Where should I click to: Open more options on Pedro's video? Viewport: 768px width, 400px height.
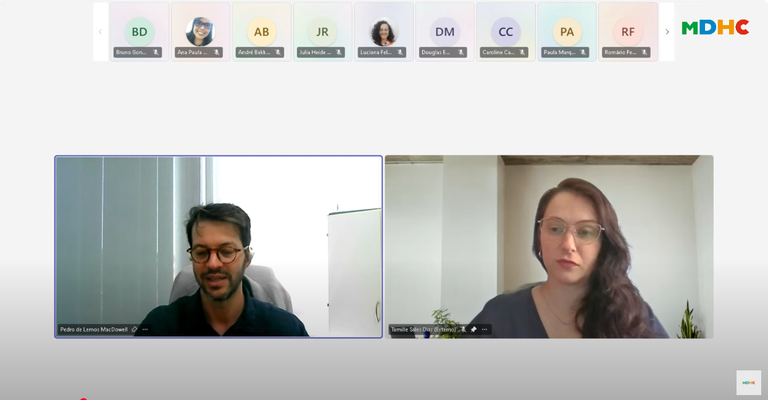(145, 329)
